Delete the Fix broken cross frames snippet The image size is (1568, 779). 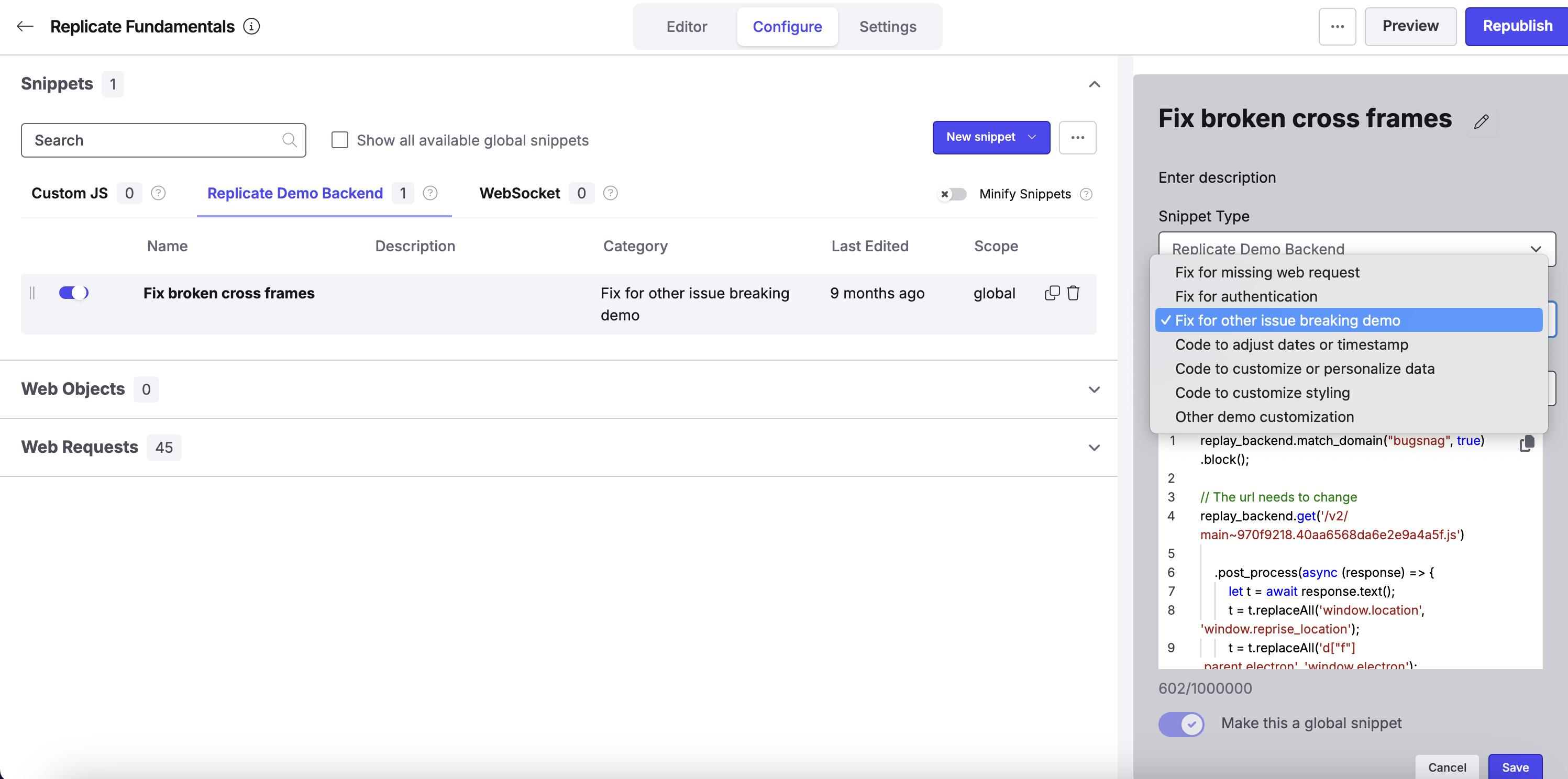(x=1073, y=293)
